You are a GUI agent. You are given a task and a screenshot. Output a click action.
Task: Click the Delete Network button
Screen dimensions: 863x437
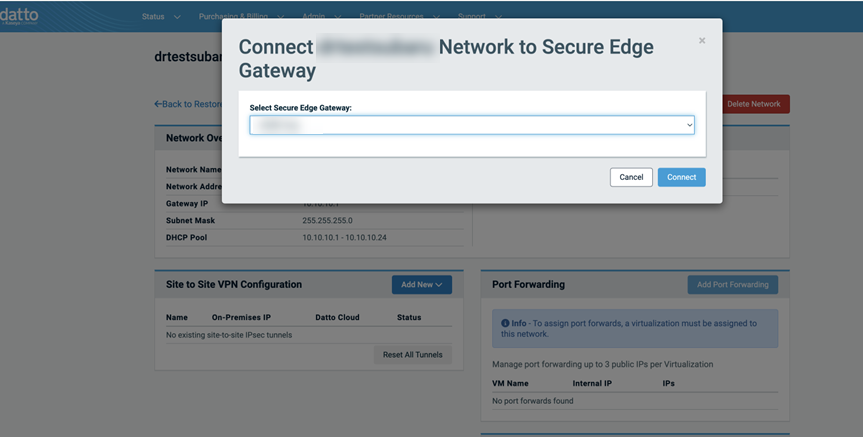click(753, 104)
